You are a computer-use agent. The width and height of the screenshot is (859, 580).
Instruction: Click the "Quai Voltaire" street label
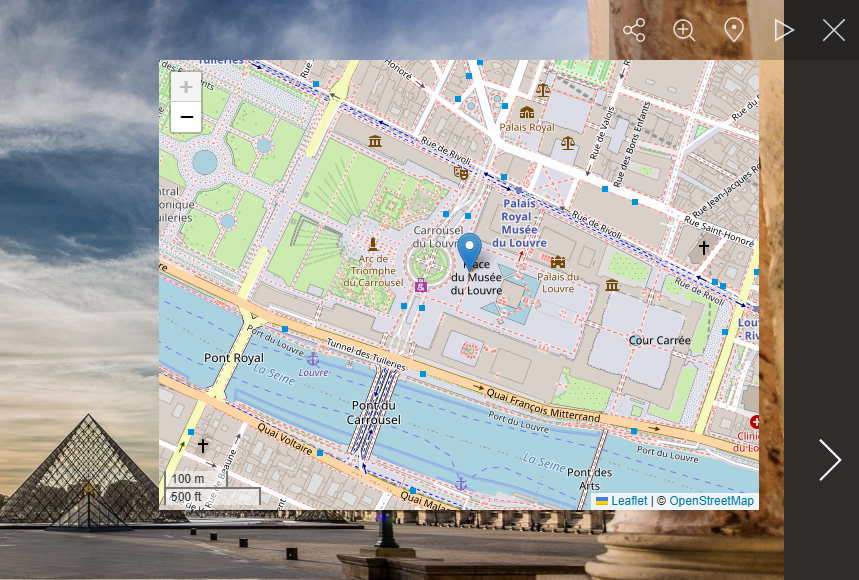pos(284,438)
